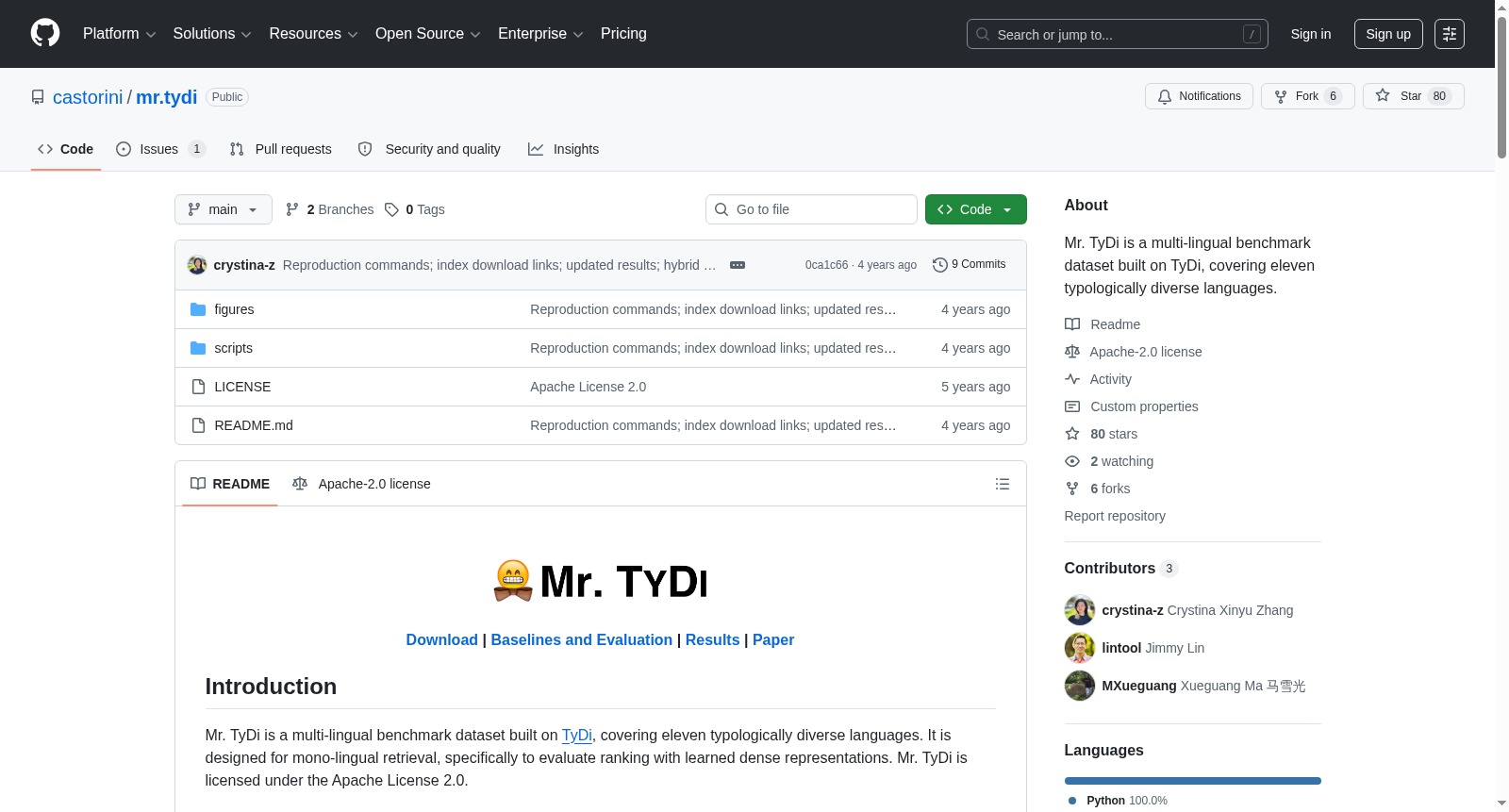Open the README outline icon

(x=1003, y=484)
